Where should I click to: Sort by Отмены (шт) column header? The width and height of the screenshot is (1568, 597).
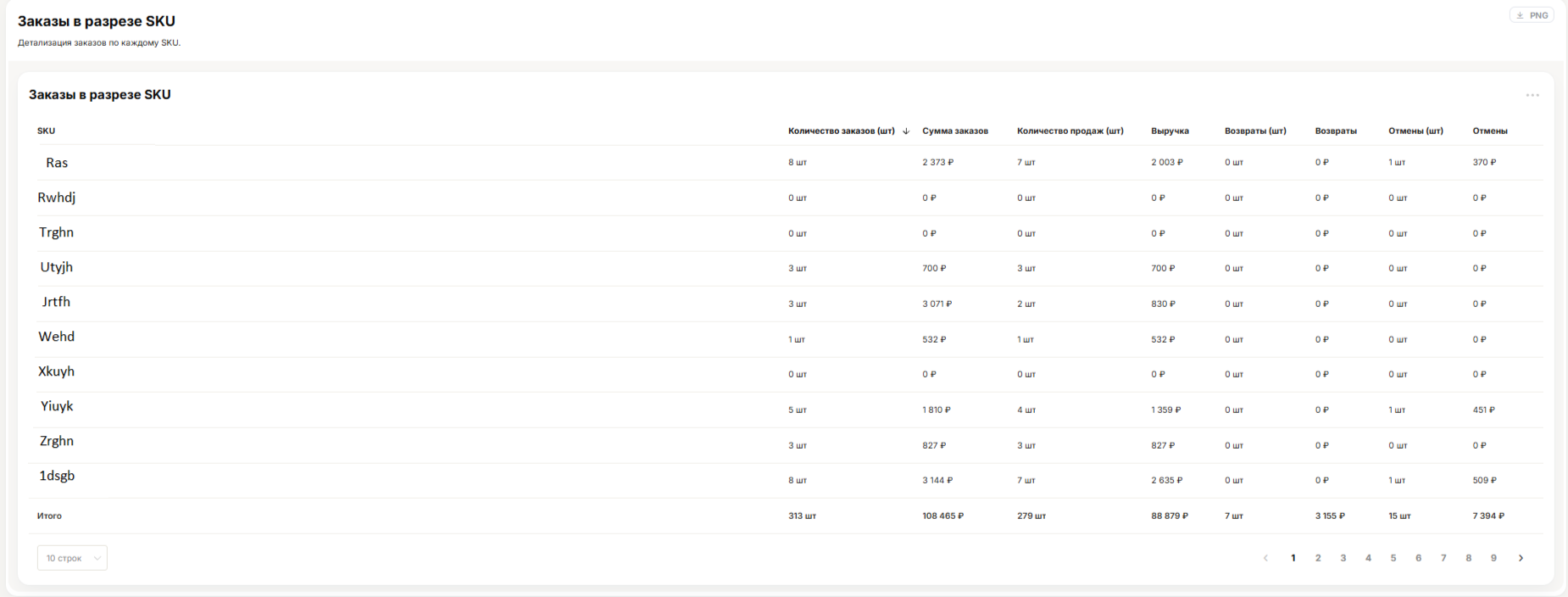pyautogui.click(x=1415, y=131)
